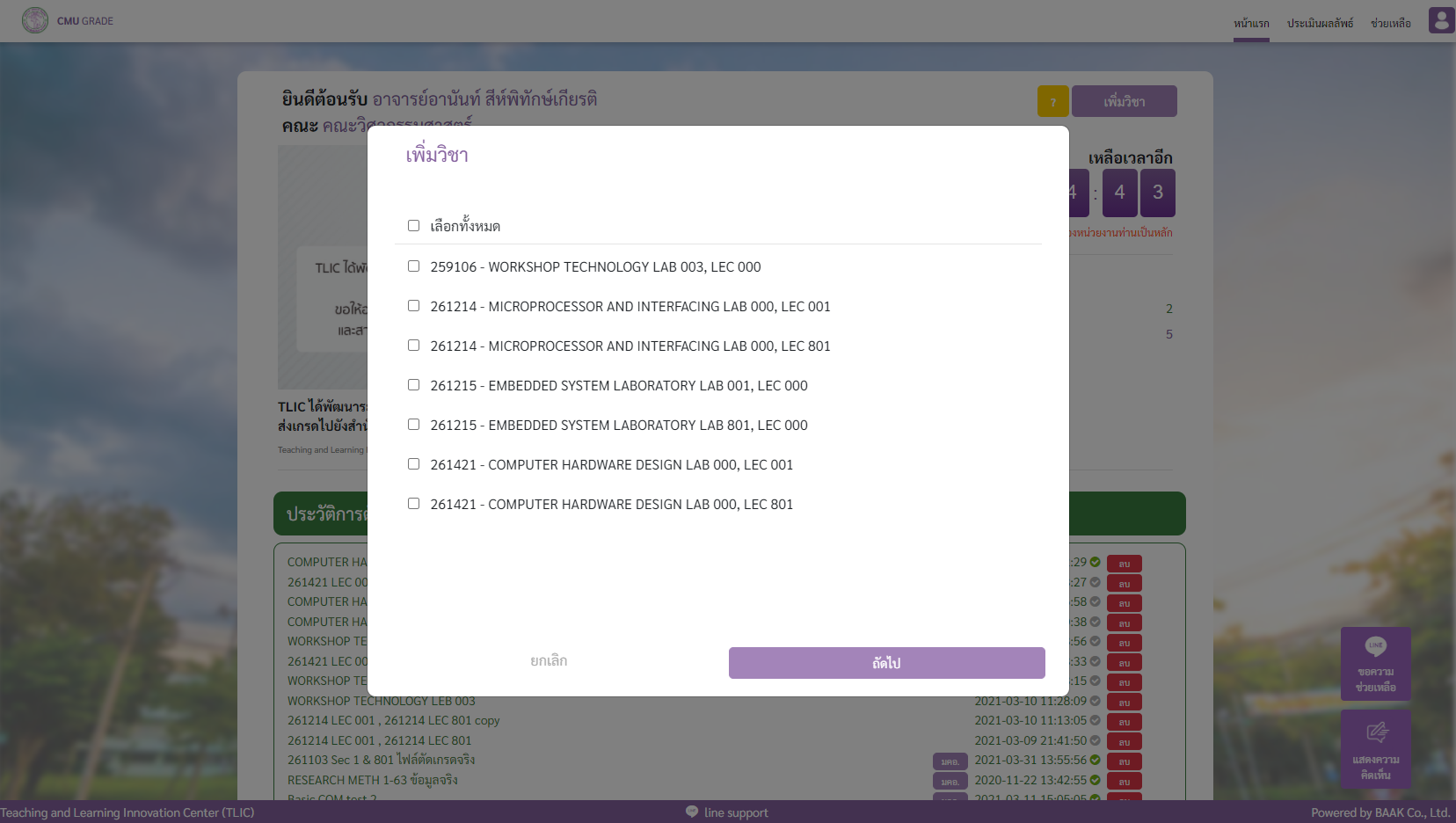This screenshot has width=1456, height=823.
Task: Click the CMU Grade logo icon
Action: tap(35, 20)
